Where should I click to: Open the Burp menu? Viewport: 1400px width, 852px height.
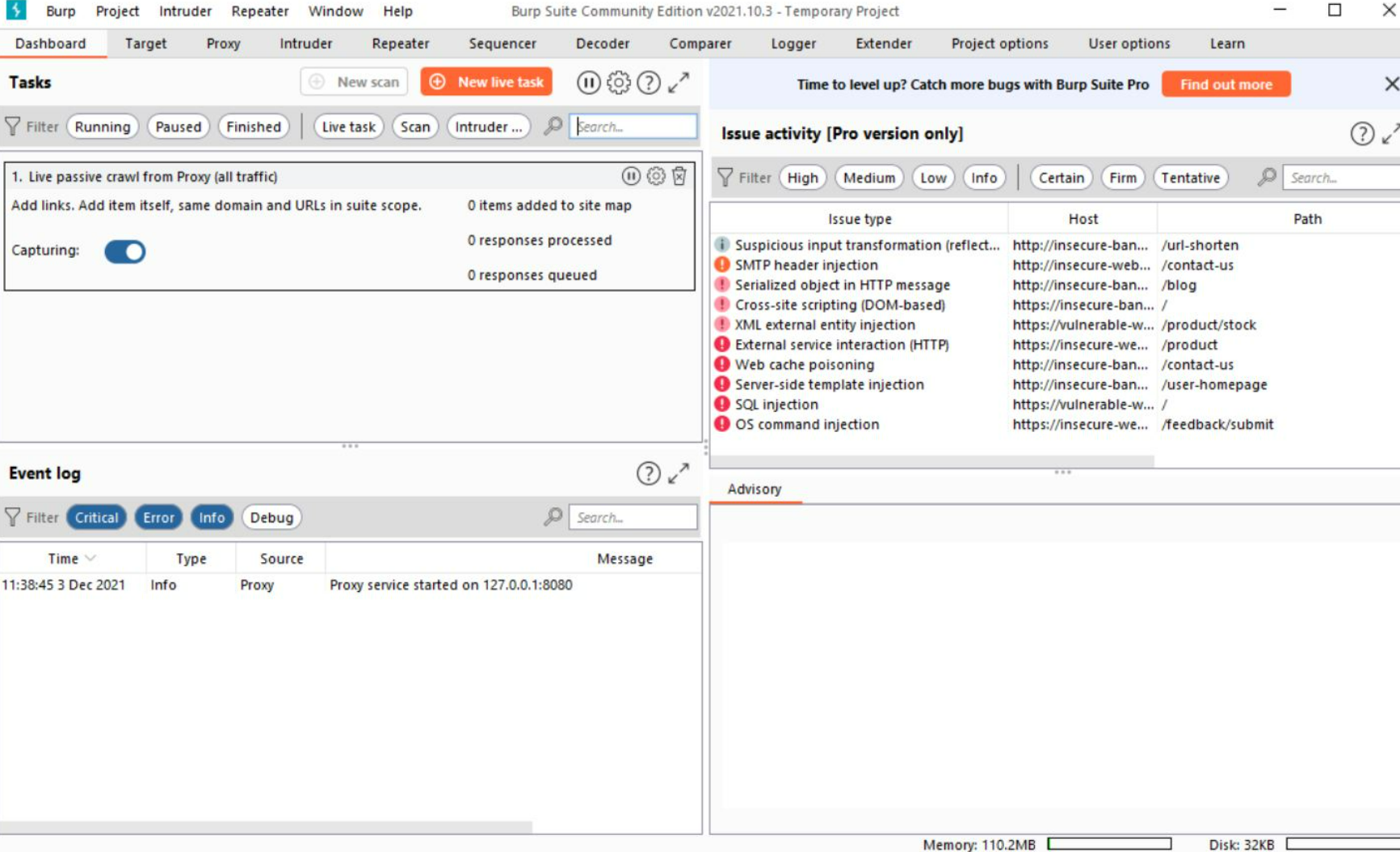pos(61,11)
